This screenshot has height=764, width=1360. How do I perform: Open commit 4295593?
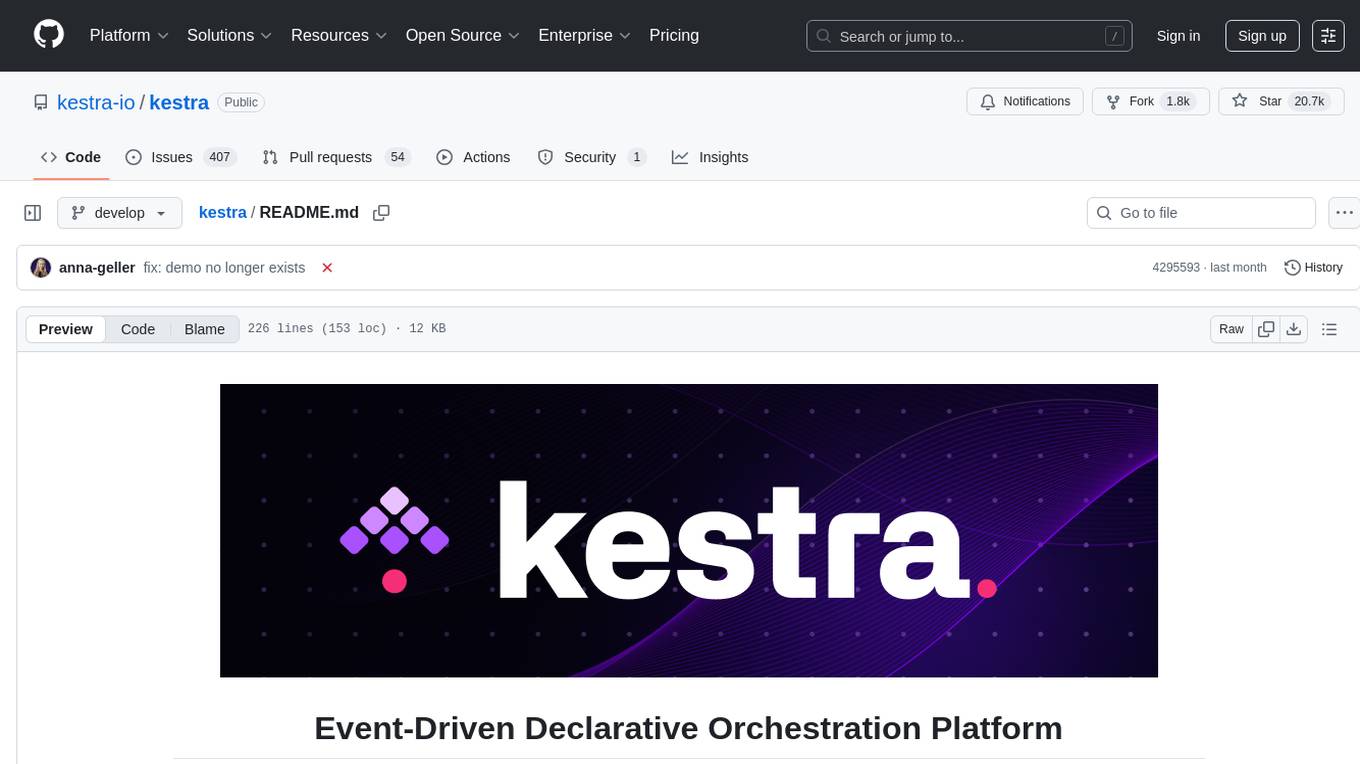pos(1176,268)
